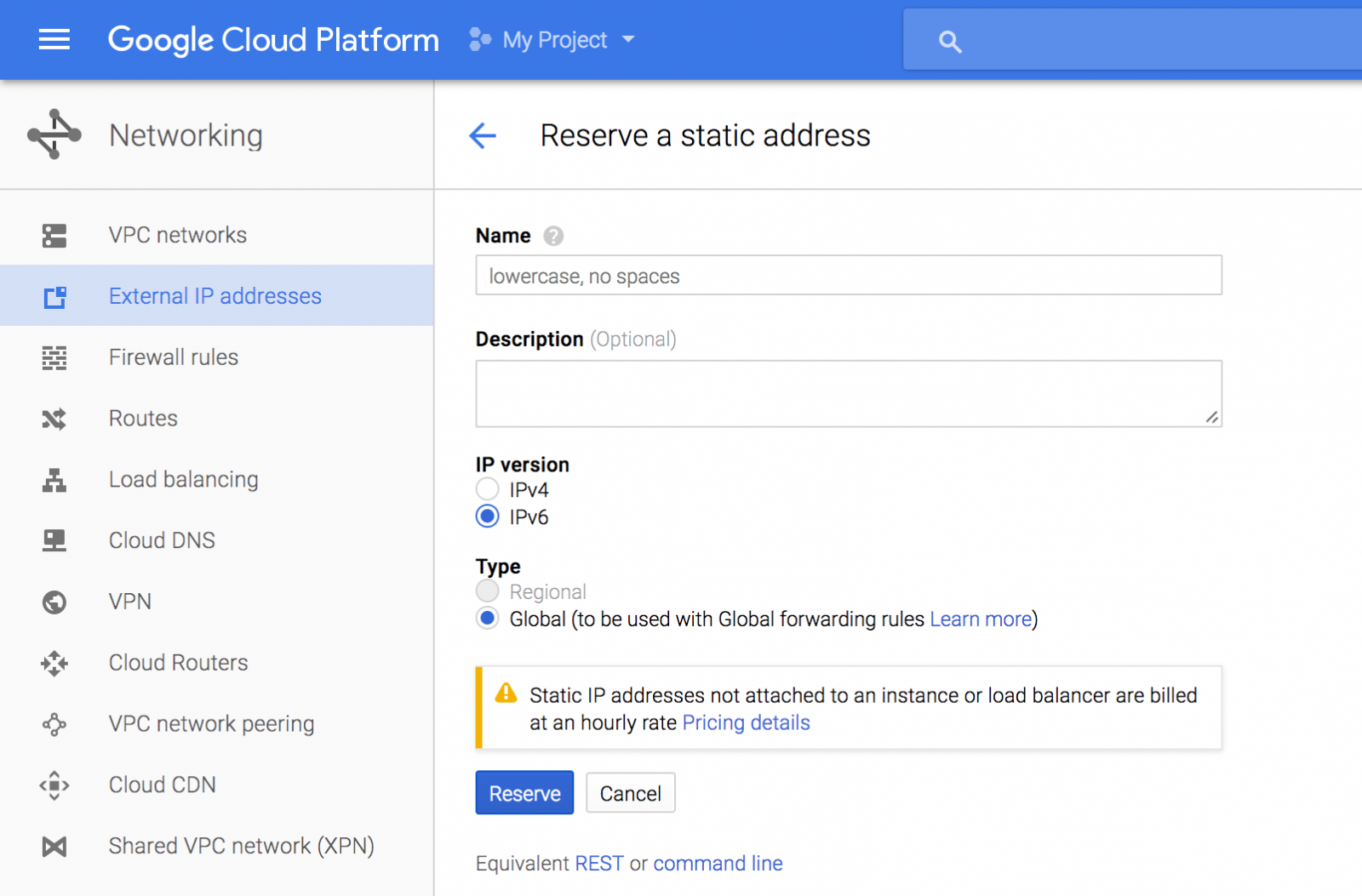Open the Pricing details link
This screenshot has width=1362, height=896.
[x=746, y=722]
